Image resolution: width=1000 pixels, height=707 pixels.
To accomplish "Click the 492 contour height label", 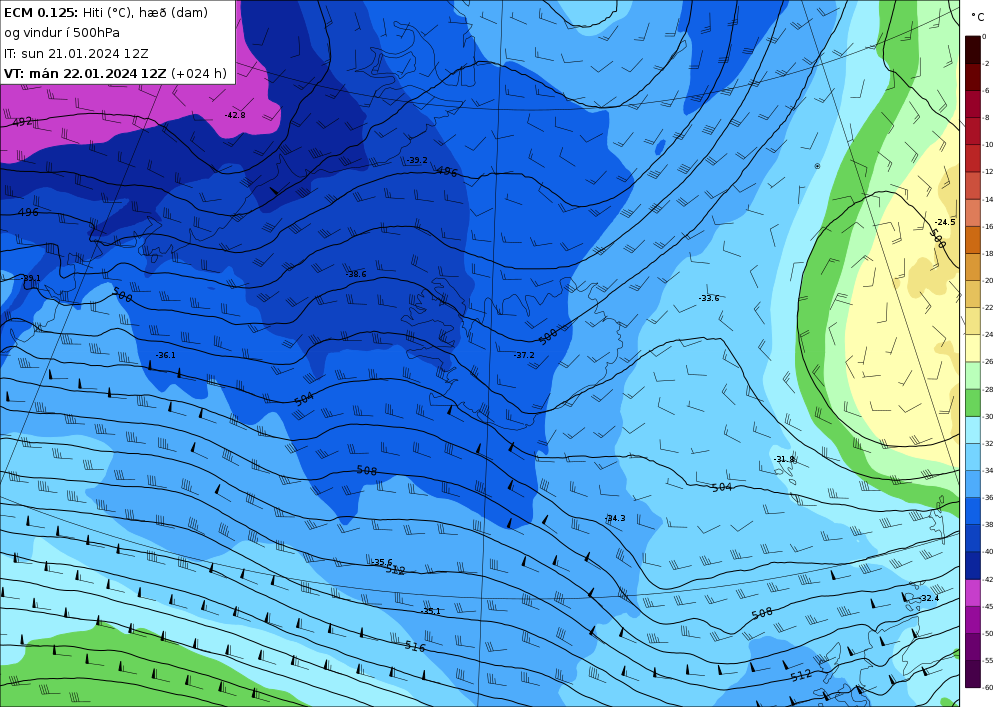I will click(x=22, y=121).
